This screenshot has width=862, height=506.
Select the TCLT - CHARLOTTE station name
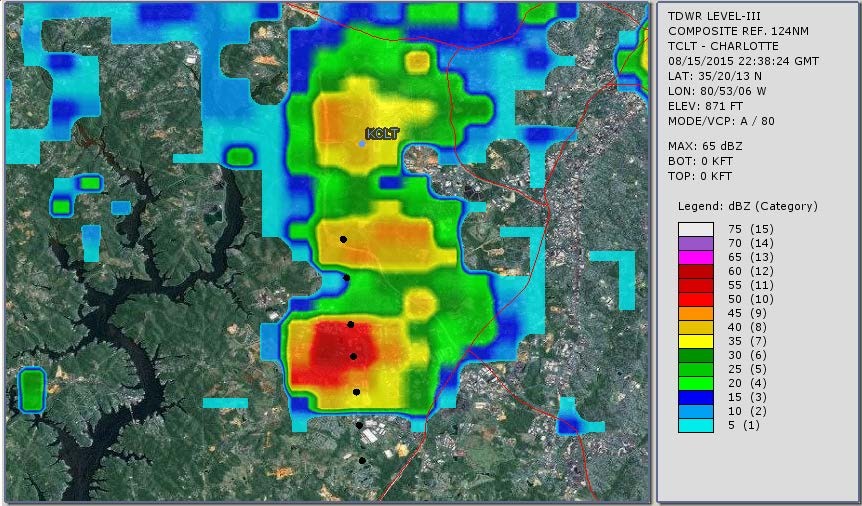click(x=722, y=46)
